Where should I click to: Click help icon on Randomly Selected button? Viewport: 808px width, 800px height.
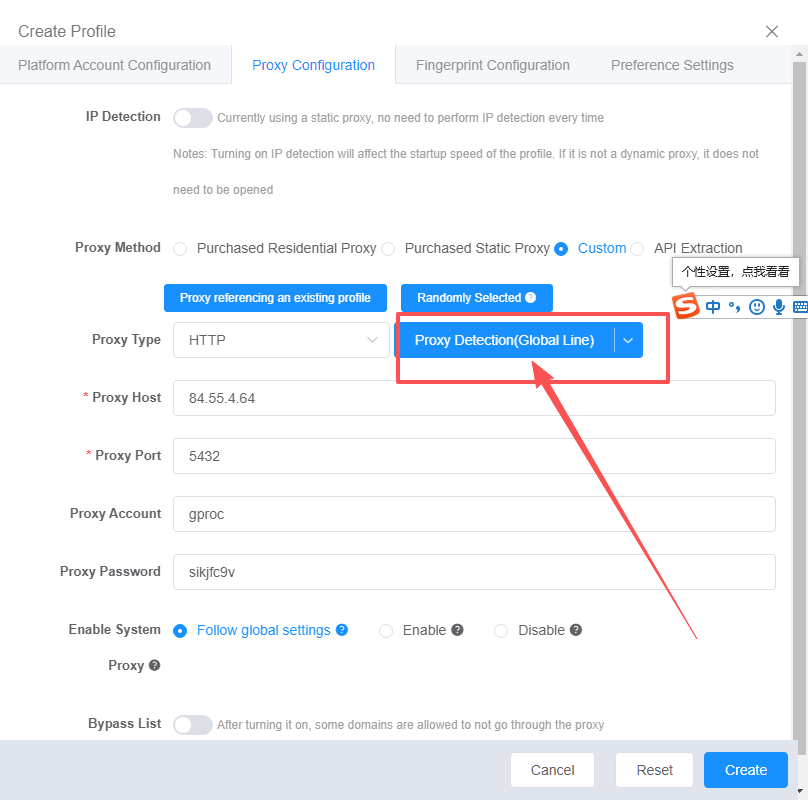tap(531, 298)
